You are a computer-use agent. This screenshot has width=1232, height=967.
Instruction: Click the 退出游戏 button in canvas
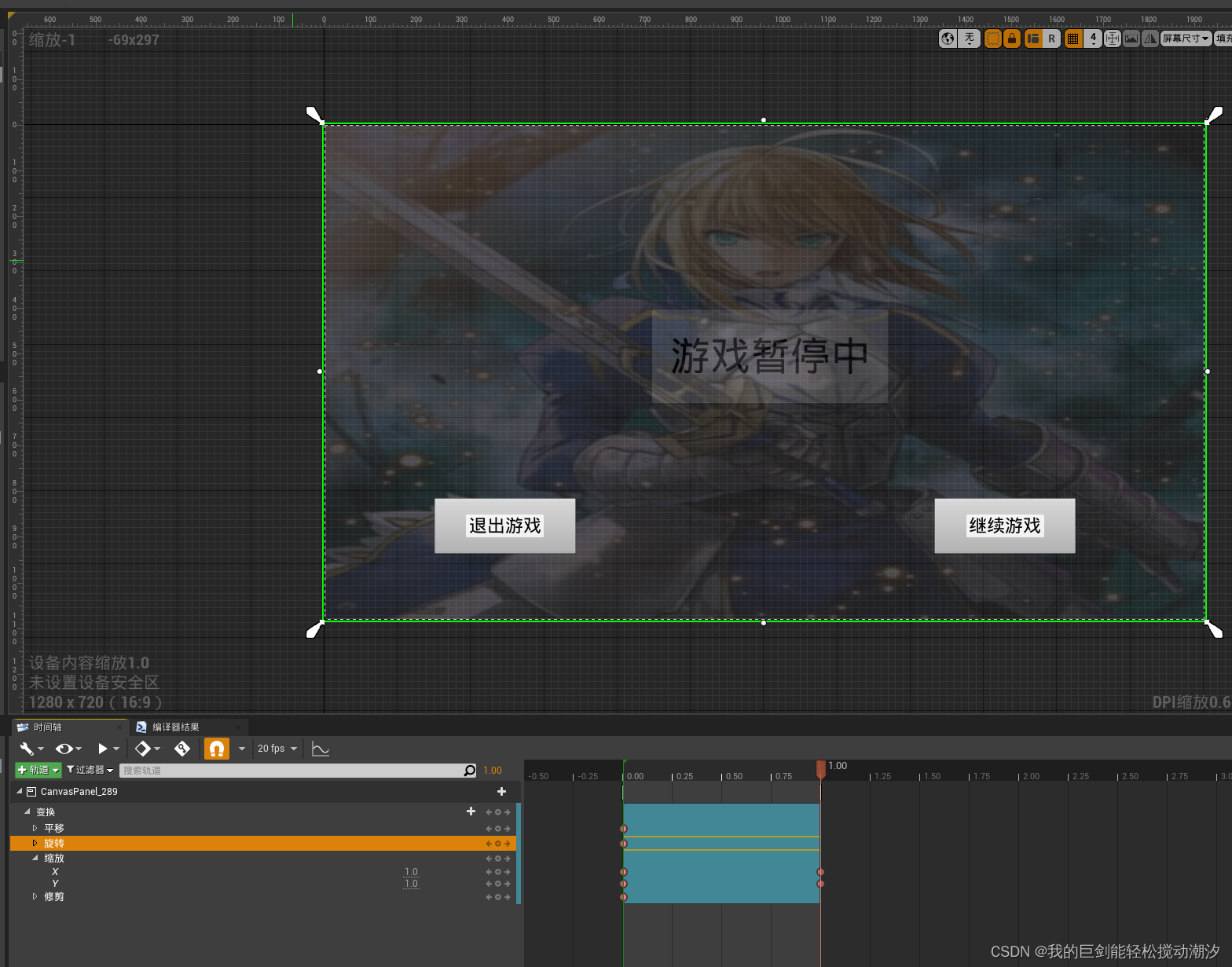click(x=504, y=526)
